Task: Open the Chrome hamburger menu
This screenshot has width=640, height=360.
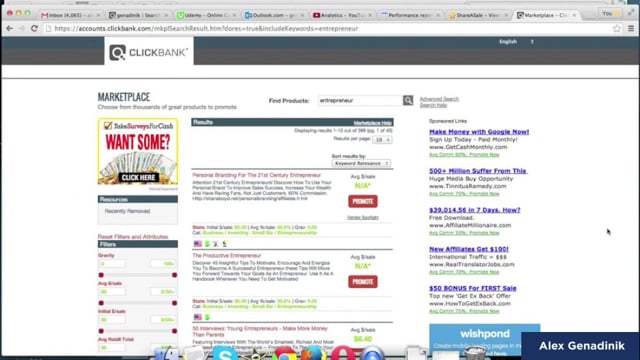Action: point(631,29)
